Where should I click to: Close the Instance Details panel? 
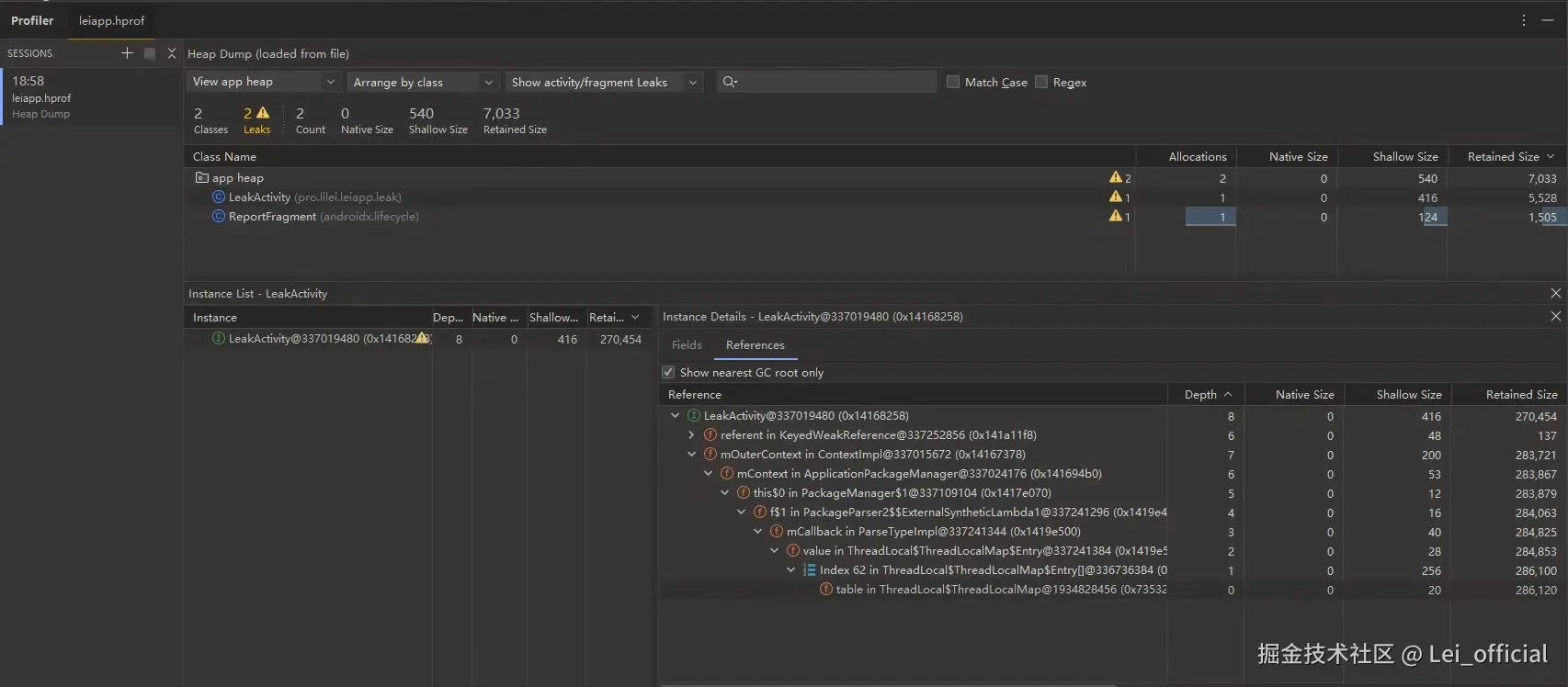tap(1555, 316)
